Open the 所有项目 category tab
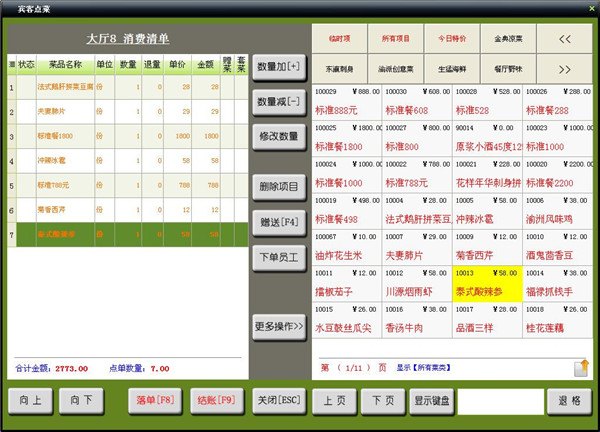This screenshot has height=432, width=600. (396, 39)
